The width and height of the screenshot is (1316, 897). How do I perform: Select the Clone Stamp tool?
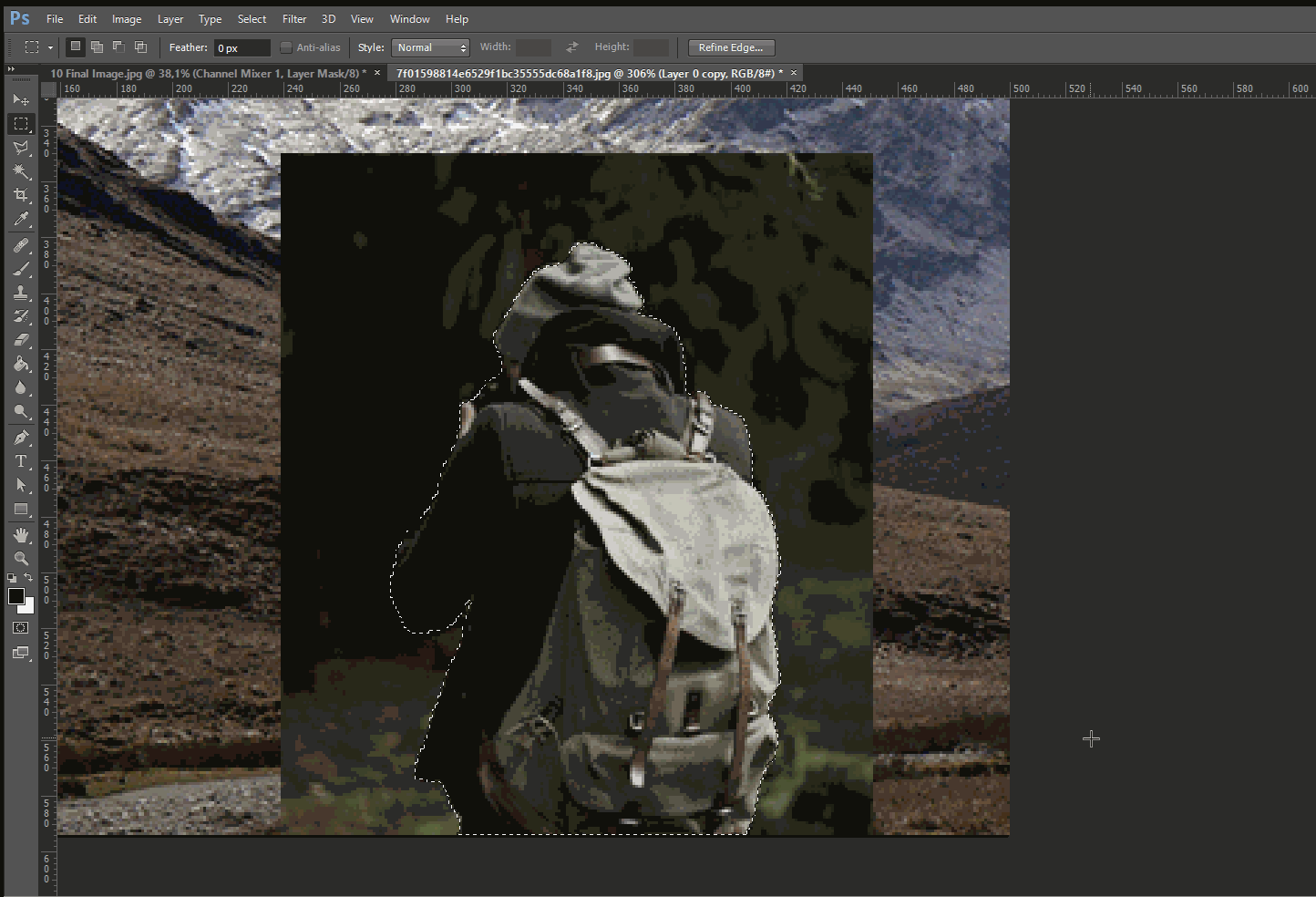click(x=21, y=293)
